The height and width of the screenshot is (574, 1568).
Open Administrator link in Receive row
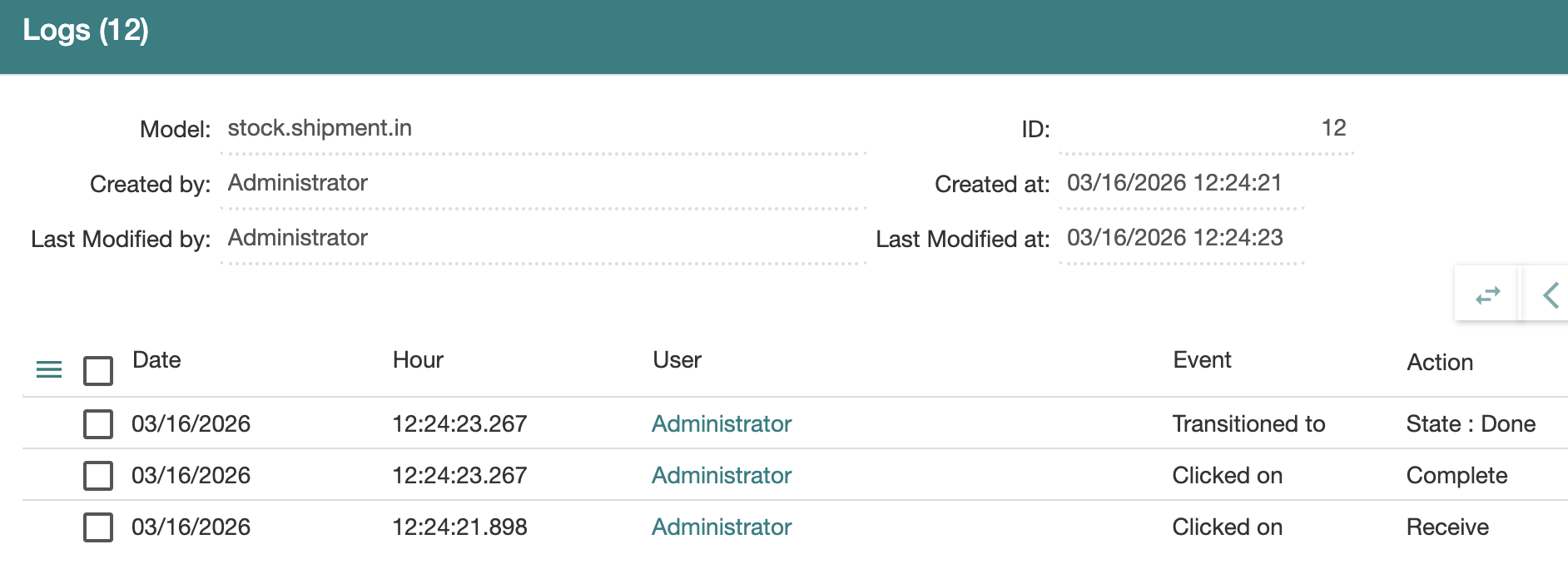coord(722,527)
